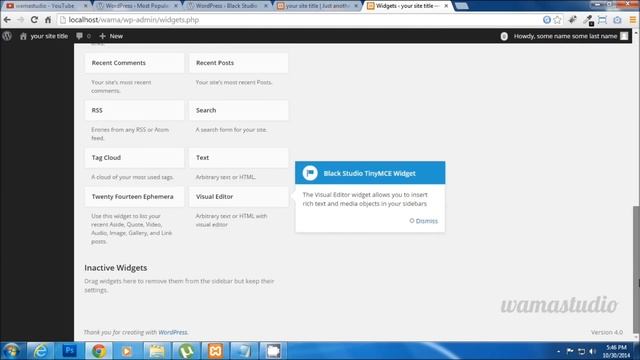This screenshot has width=640, height=360.
Task: Launch Internet Explorer from the taskbar
Action: click(40, 351)
